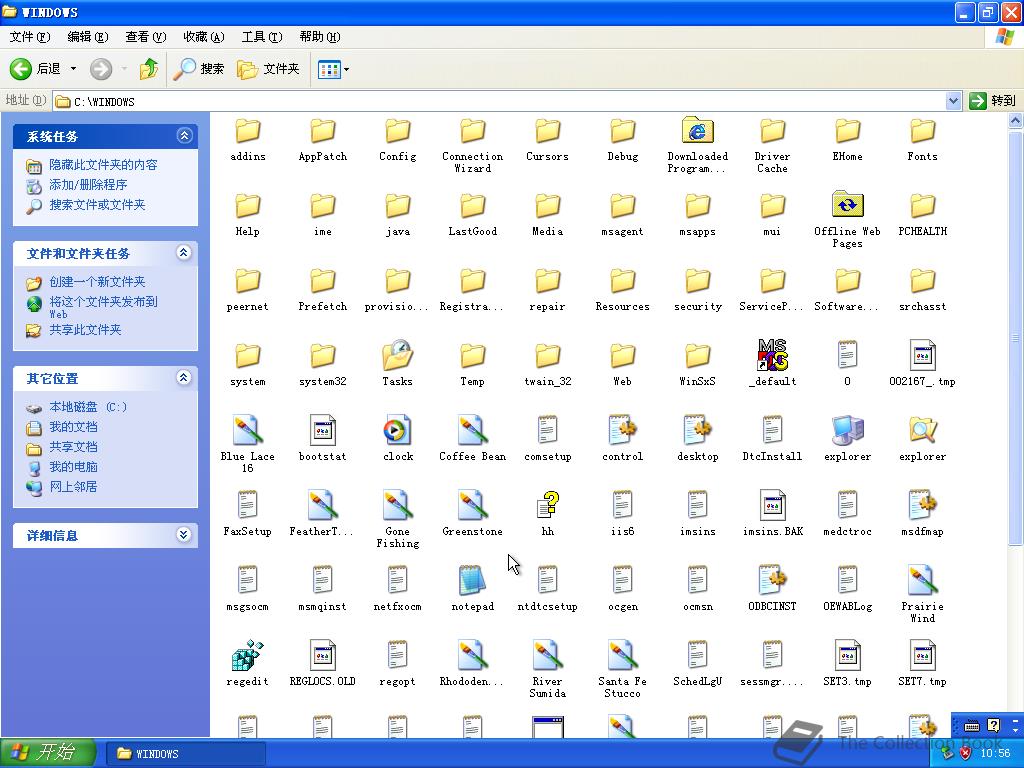The height and width of the screenshot is (768, 1024).
Task: Select the imsins.BAK file
Action: 773,505
